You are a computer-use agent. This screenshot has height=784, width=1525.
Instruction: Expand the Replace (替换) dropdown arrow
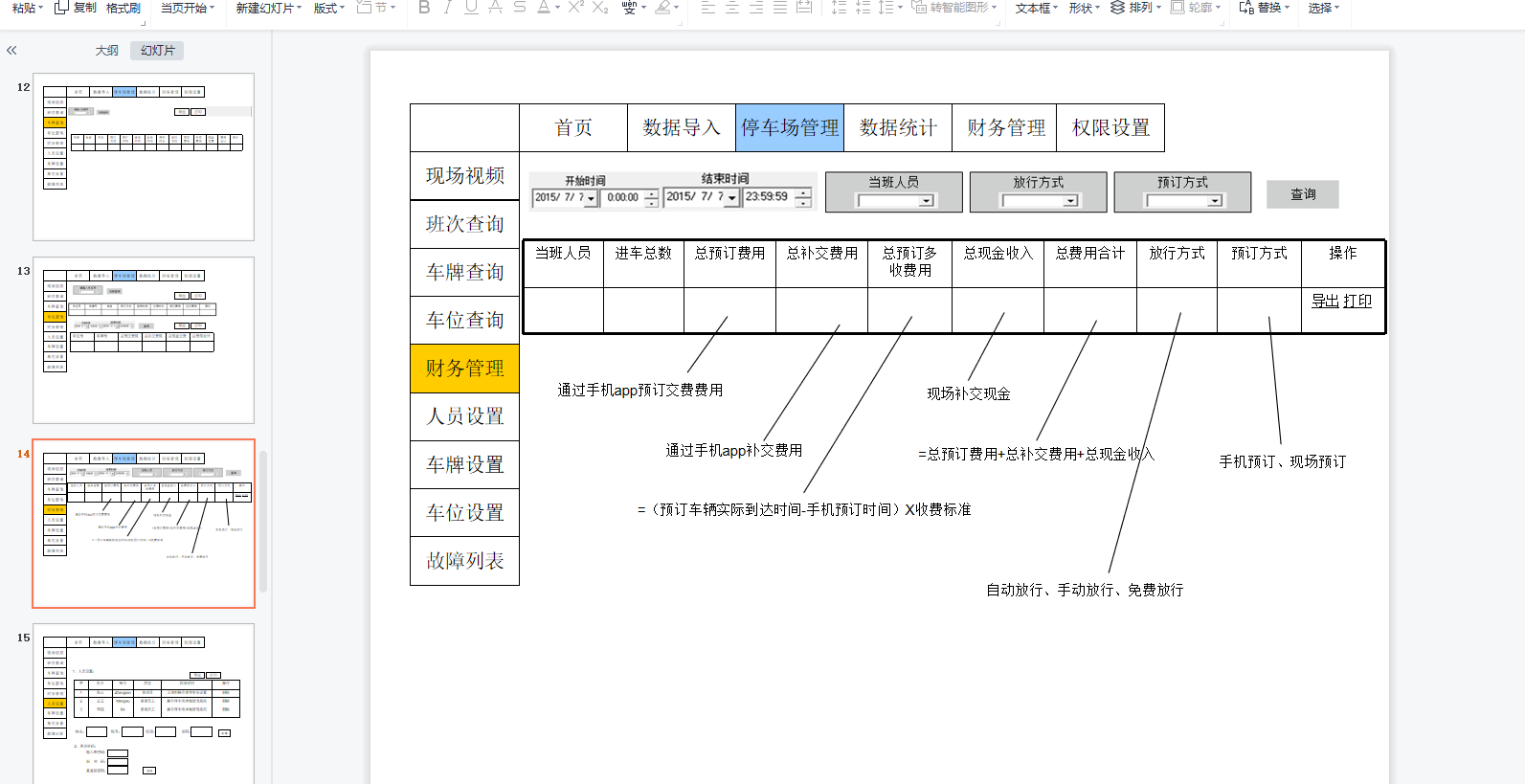(1287, 8)
